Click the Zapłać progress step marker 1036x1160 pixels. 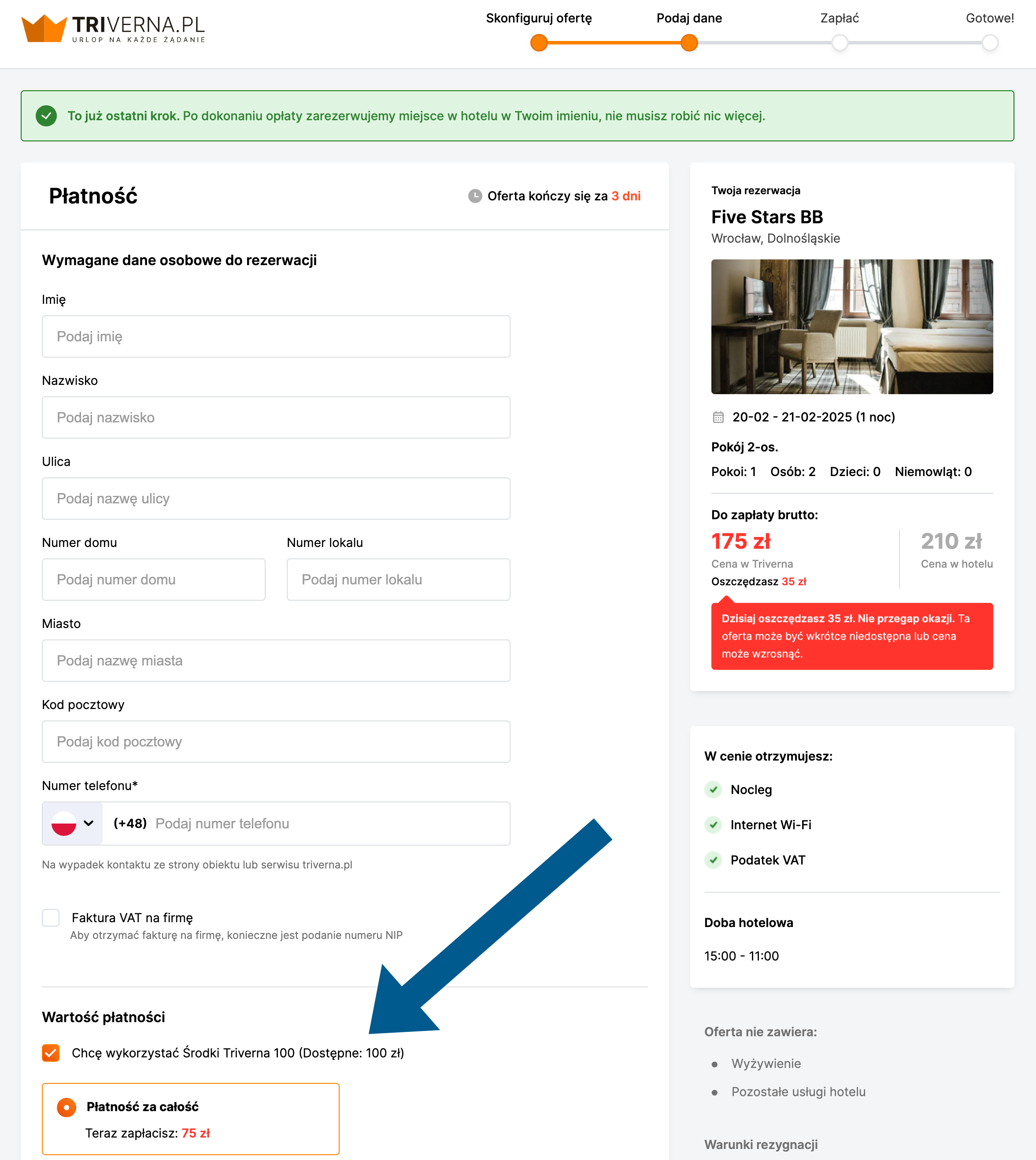(839, 43)
